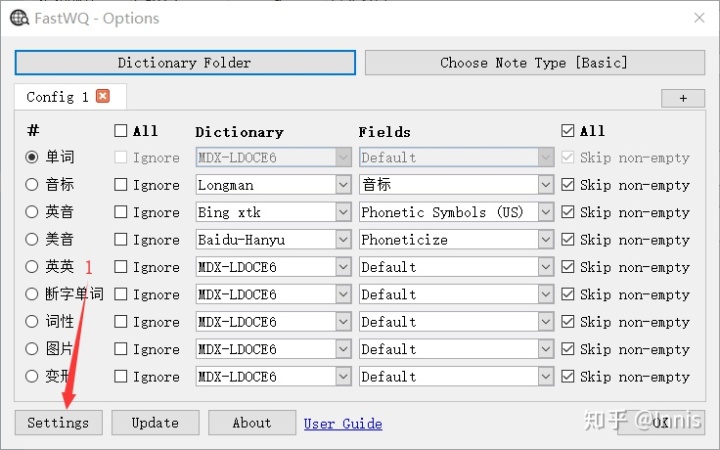The height and width of the screenshot is (450, 720).
Task: Confirm with the OK button
Action: pos(661,422)
